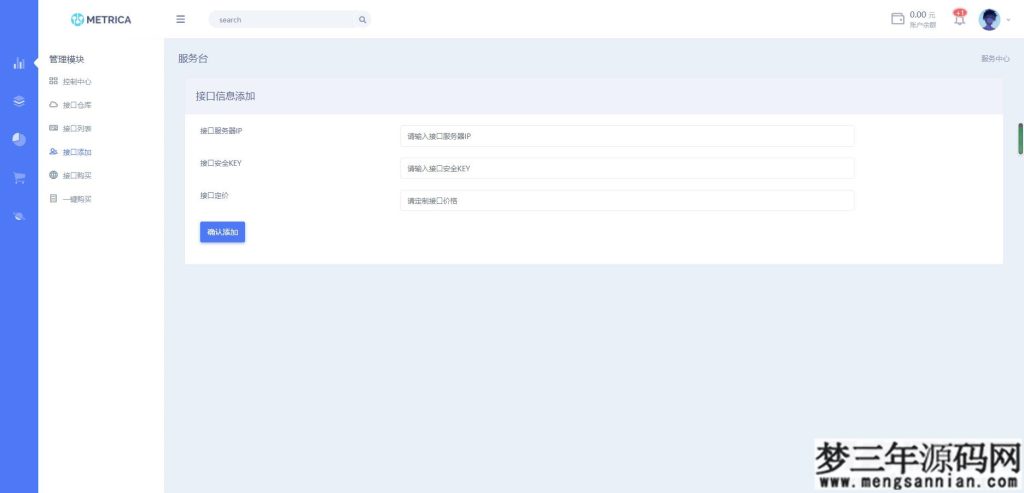This screenshot has width=1024, height=493.
Task: Click the 确认添加 button
Action: click(222, 232)
